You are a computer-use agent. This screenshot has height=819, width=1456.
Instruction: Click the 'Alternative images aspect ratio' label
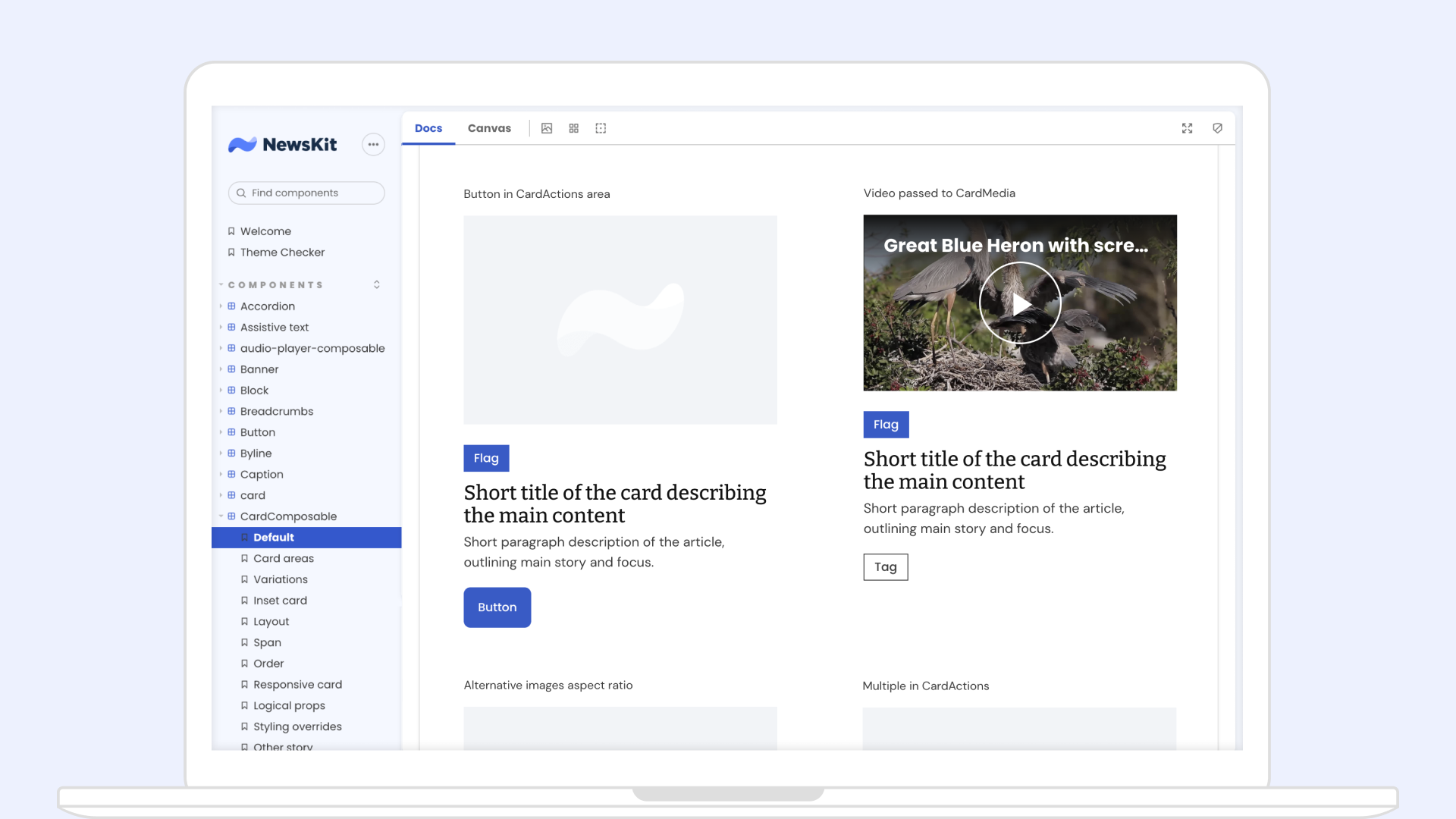point(548,686)
